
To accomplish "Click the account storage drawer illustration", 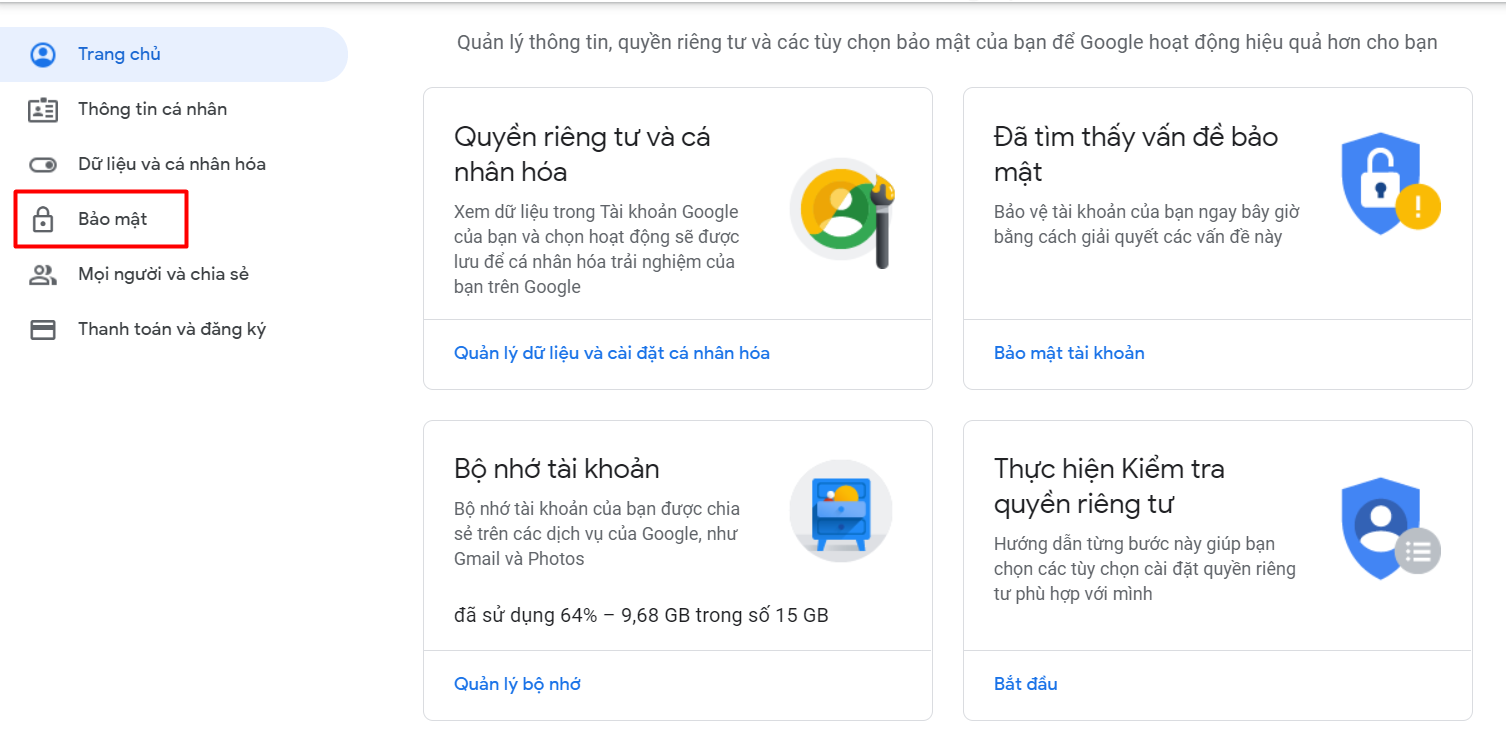I will 840,511.
